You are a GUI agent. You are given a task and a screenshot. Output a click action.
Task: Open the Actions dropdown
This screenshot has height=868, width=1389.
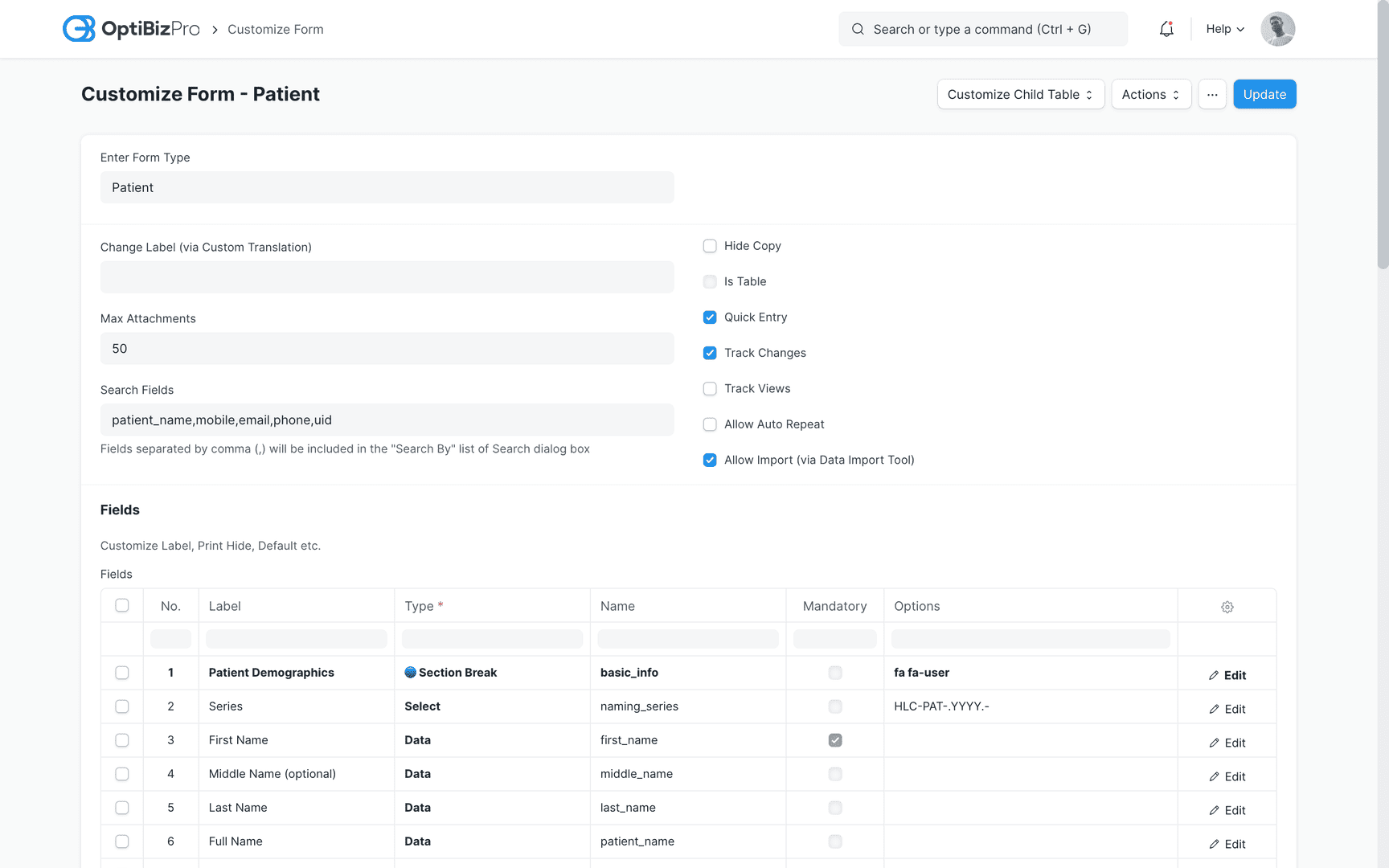(x=1151, y=94)
